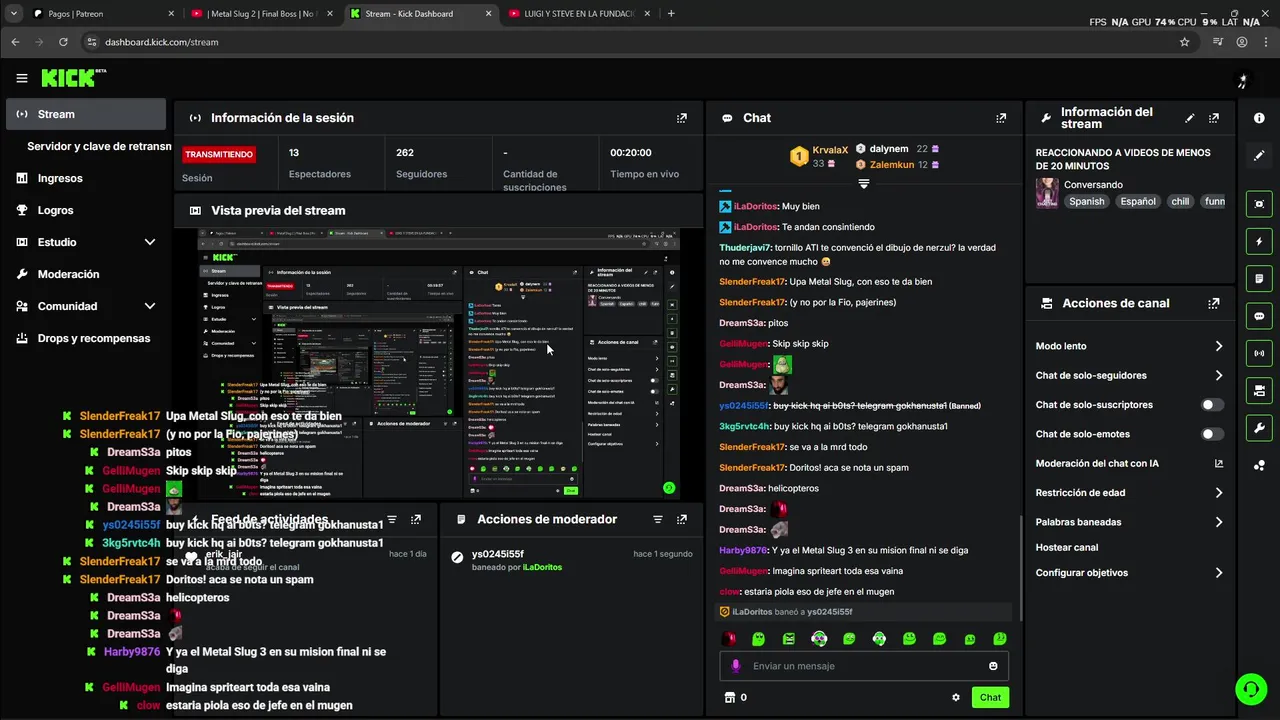The width and height of the screenshot is (1280, 720).
Task: Expand Restricción de edad options
Action: click(x=1218, y=493)
